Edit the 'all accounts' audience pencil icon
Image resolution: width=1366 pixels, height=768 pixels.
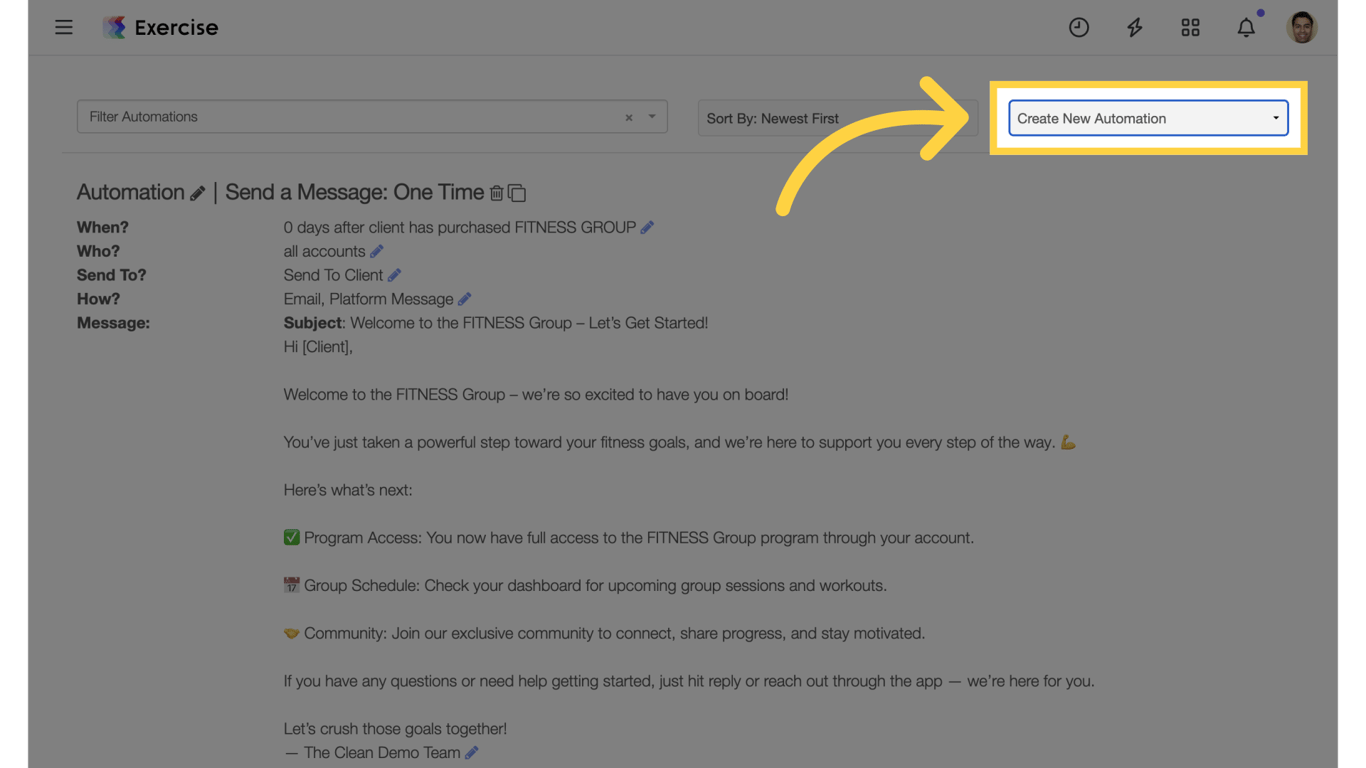pos(377,251)
